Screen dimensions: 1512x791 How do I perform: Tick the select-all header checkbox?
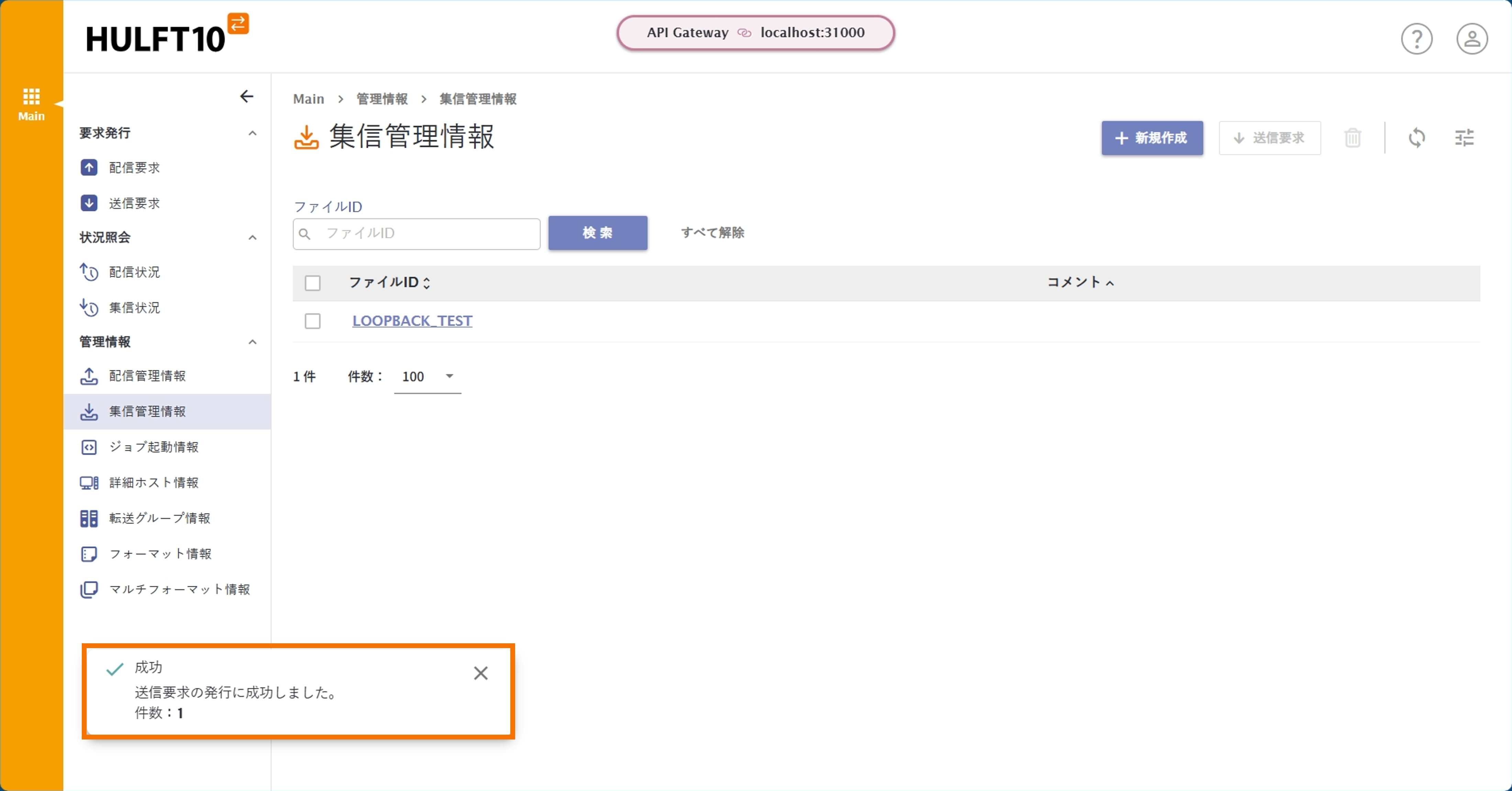click(313, 283)
